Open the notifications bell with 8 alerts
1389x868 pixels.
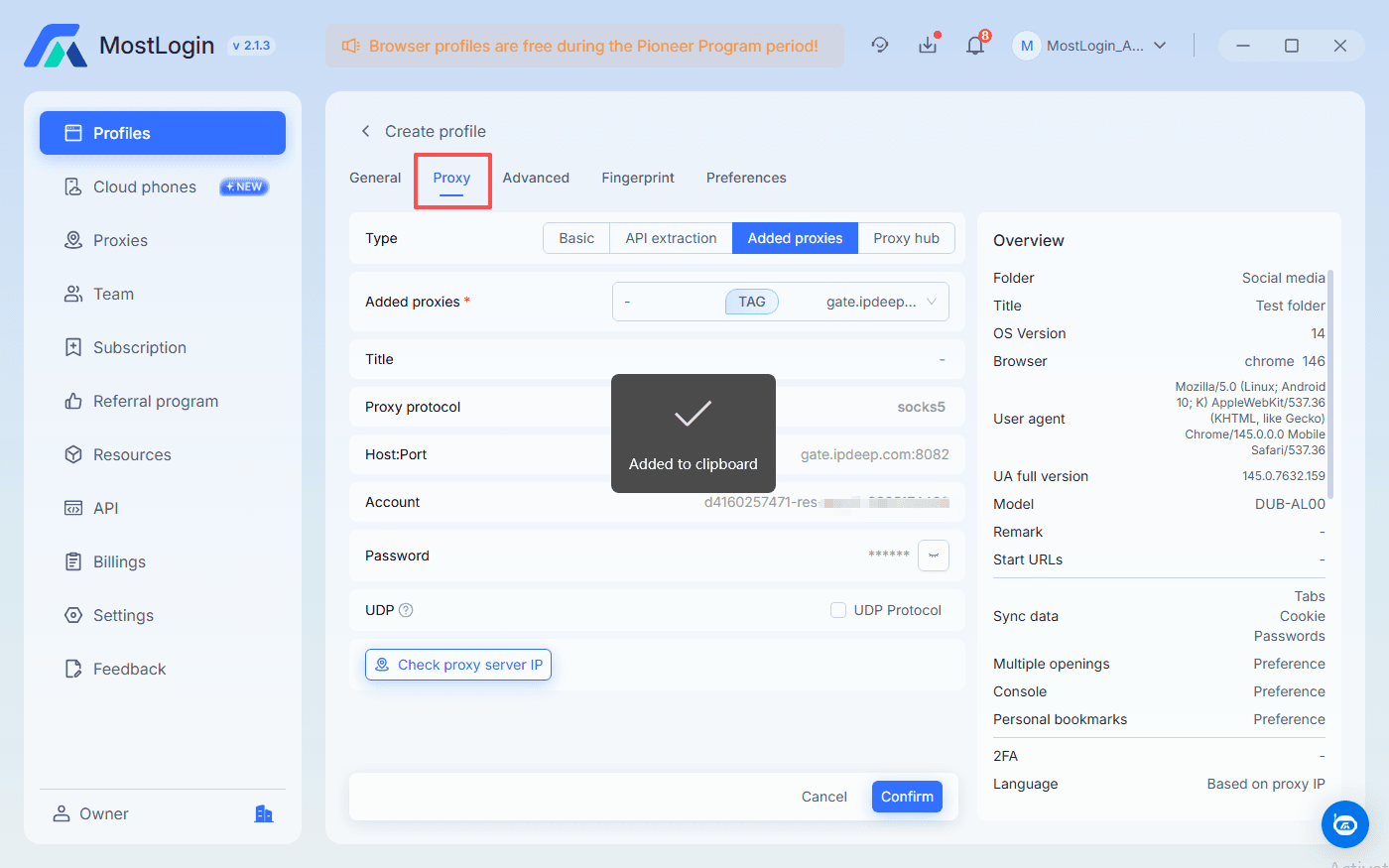(975, 45)
